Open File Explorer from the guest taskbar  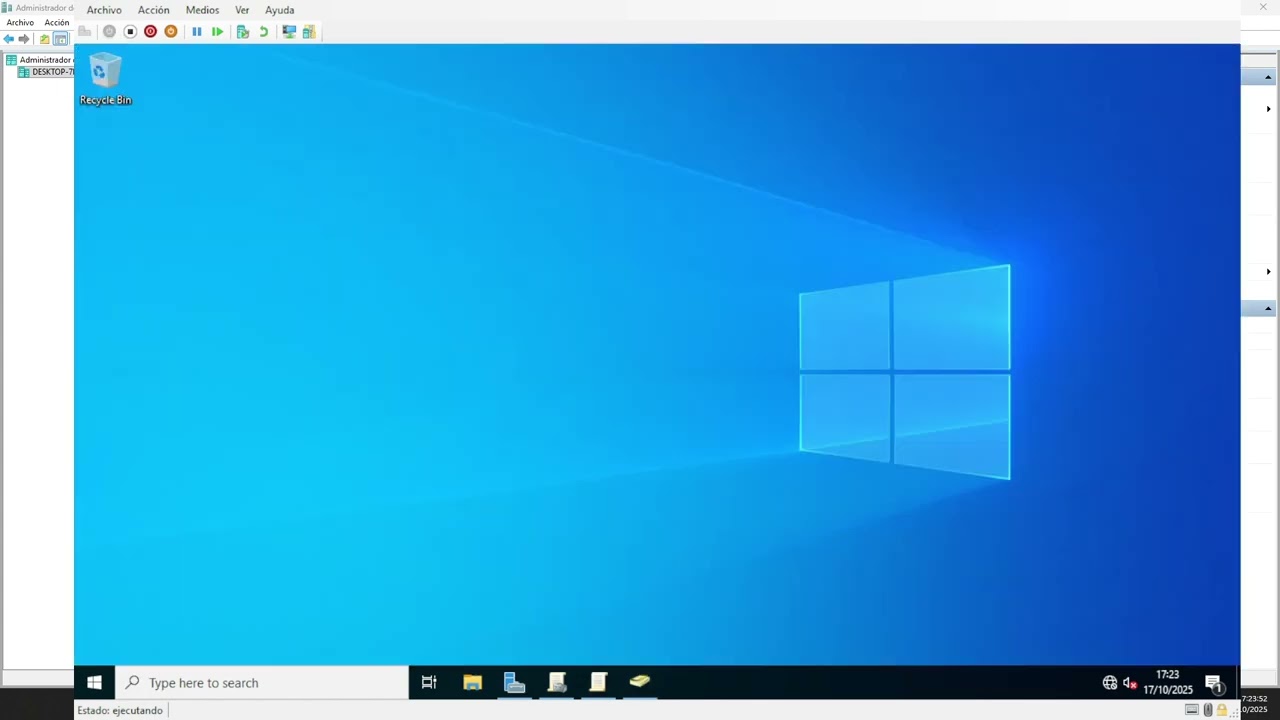pyautogui.click(x=472, y=683)
